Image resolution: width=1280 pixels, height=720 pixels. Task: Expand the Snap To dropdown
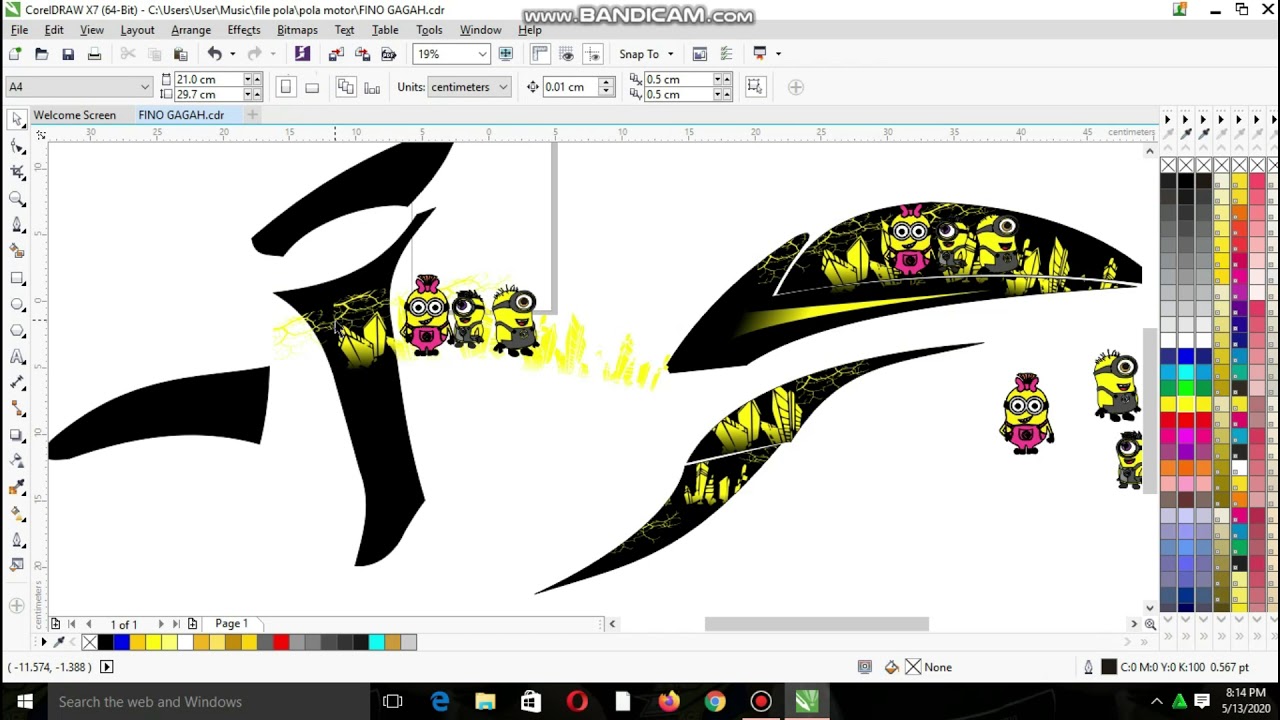point(670,54)
